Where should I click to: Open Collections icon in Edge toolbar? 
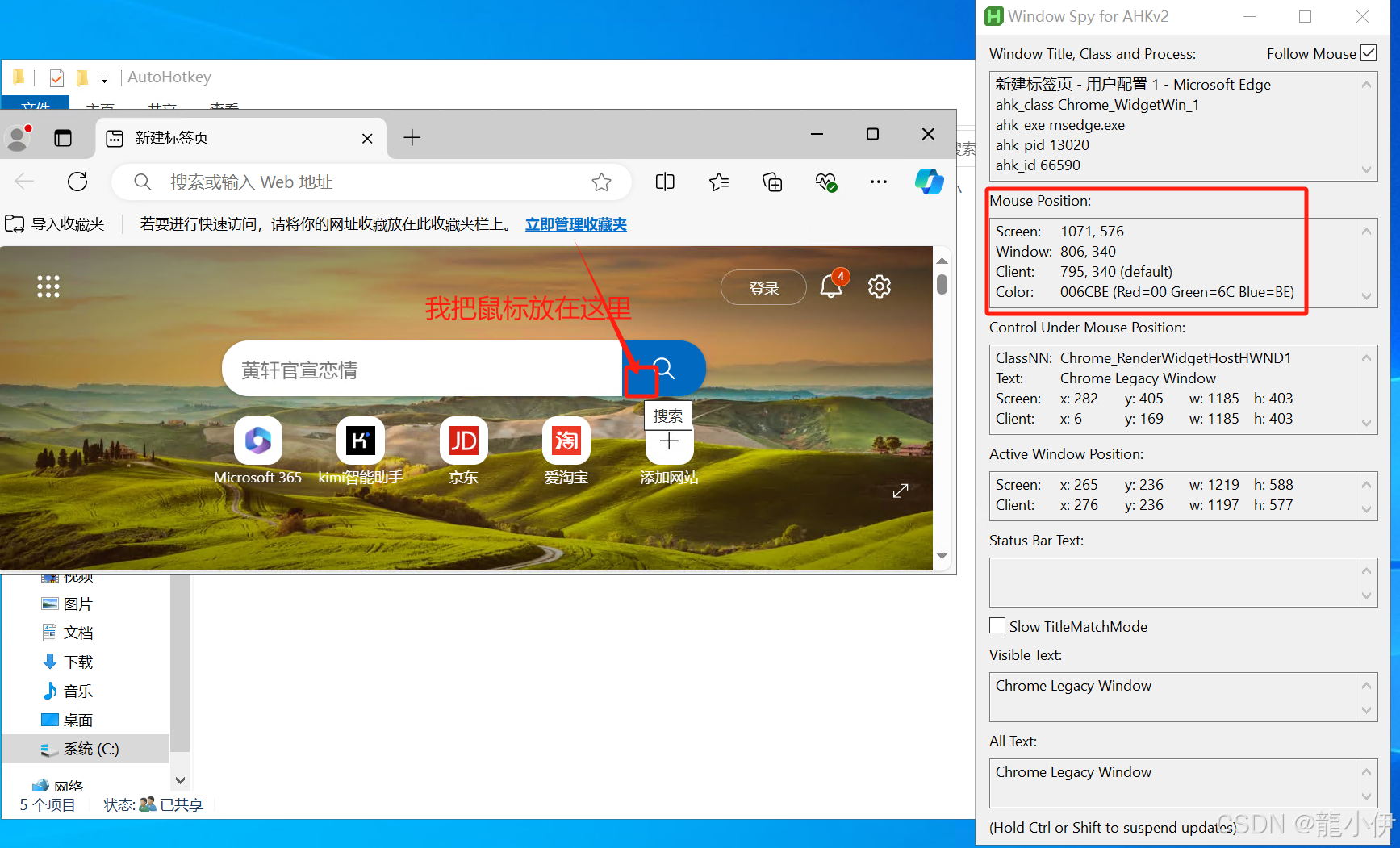click(x=772, y=182)
